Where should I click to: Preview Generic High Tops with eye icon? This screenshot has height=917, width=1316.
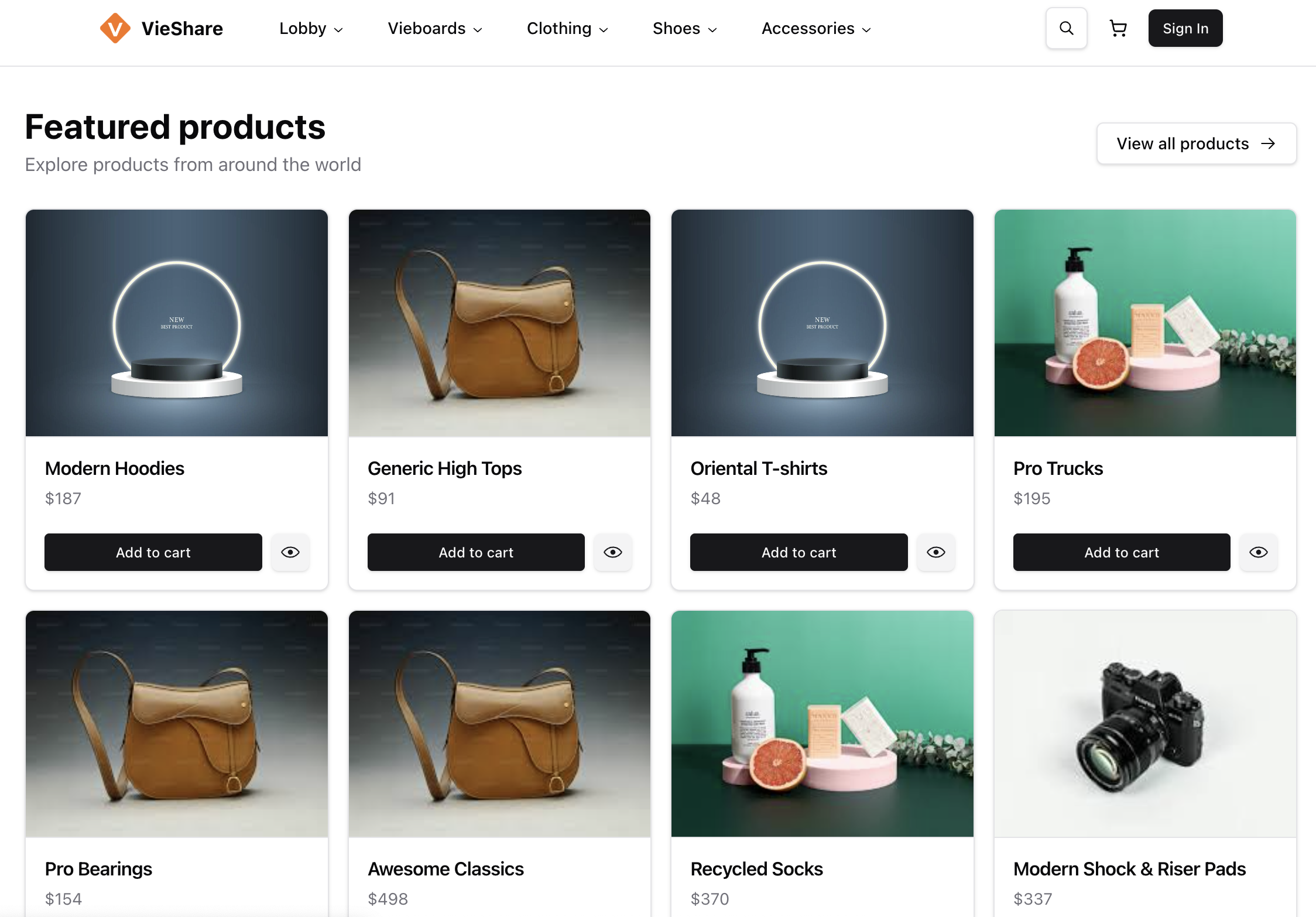point(613,552)
